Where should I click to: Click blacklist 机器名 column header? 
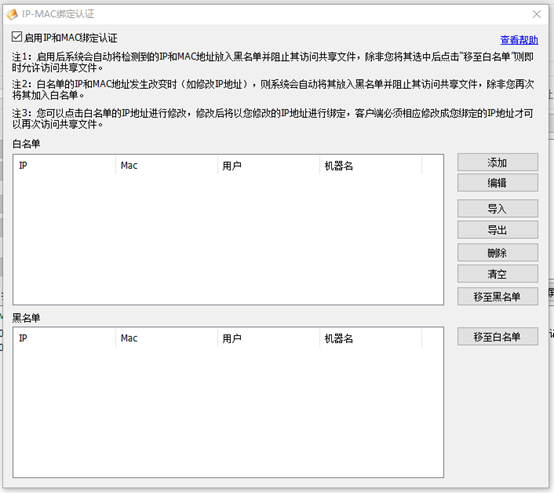(371, 338)
